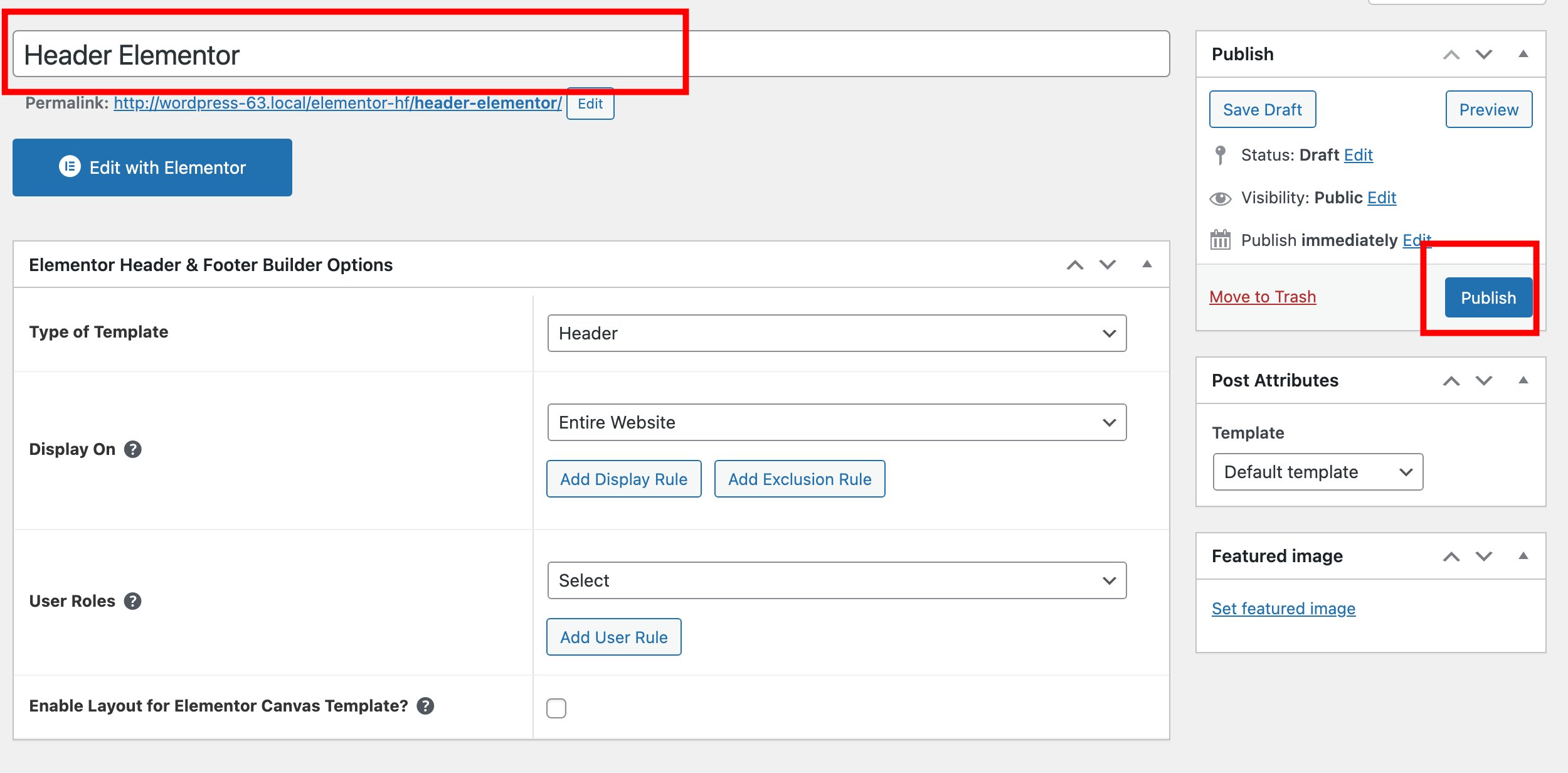The height and width of the screenshot is (773, 1568).
Task: Click the calendar icon beside Publish immediately
Action: coord(1220,239)
